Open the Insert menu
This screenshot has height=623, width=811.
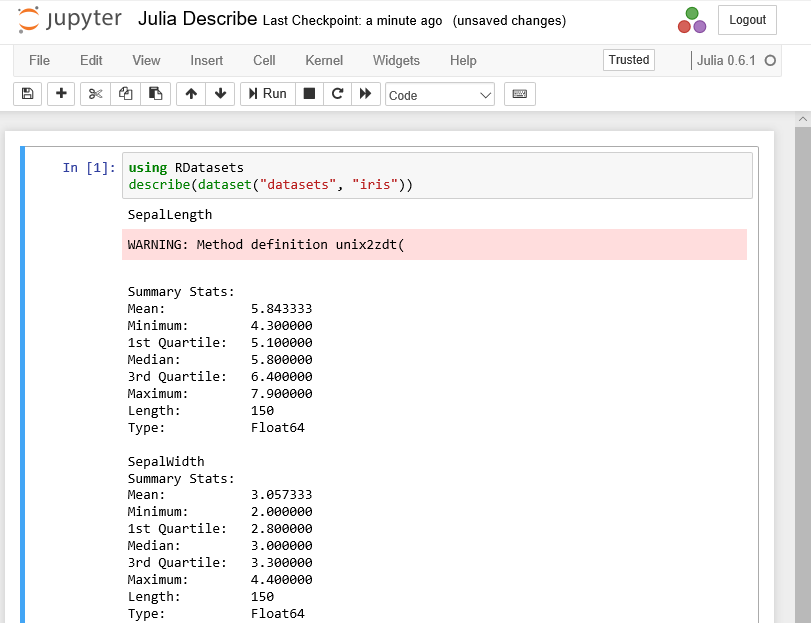point(206,60)
